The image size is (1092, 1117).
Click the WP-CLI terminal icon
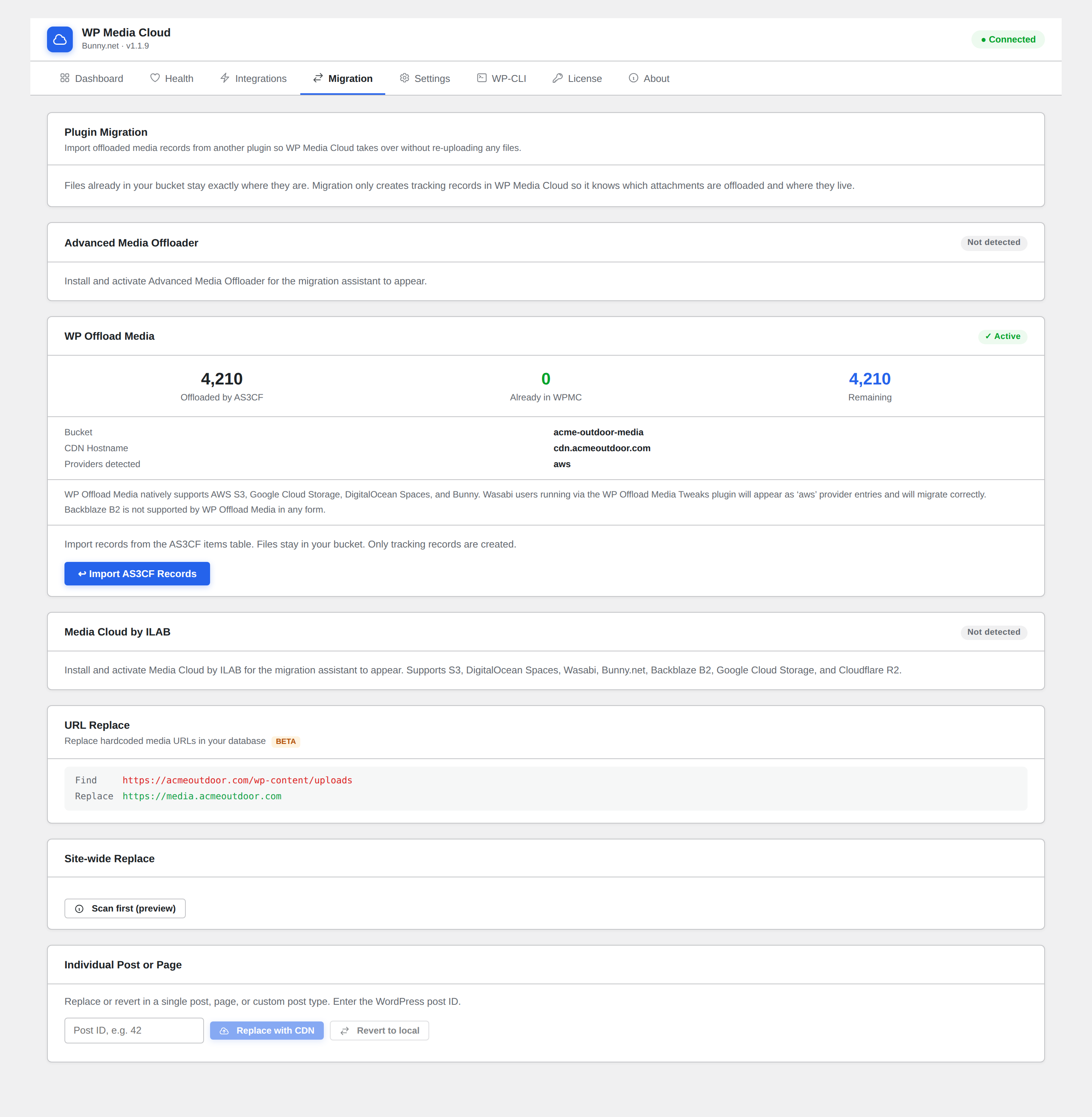tap(482, 78)
